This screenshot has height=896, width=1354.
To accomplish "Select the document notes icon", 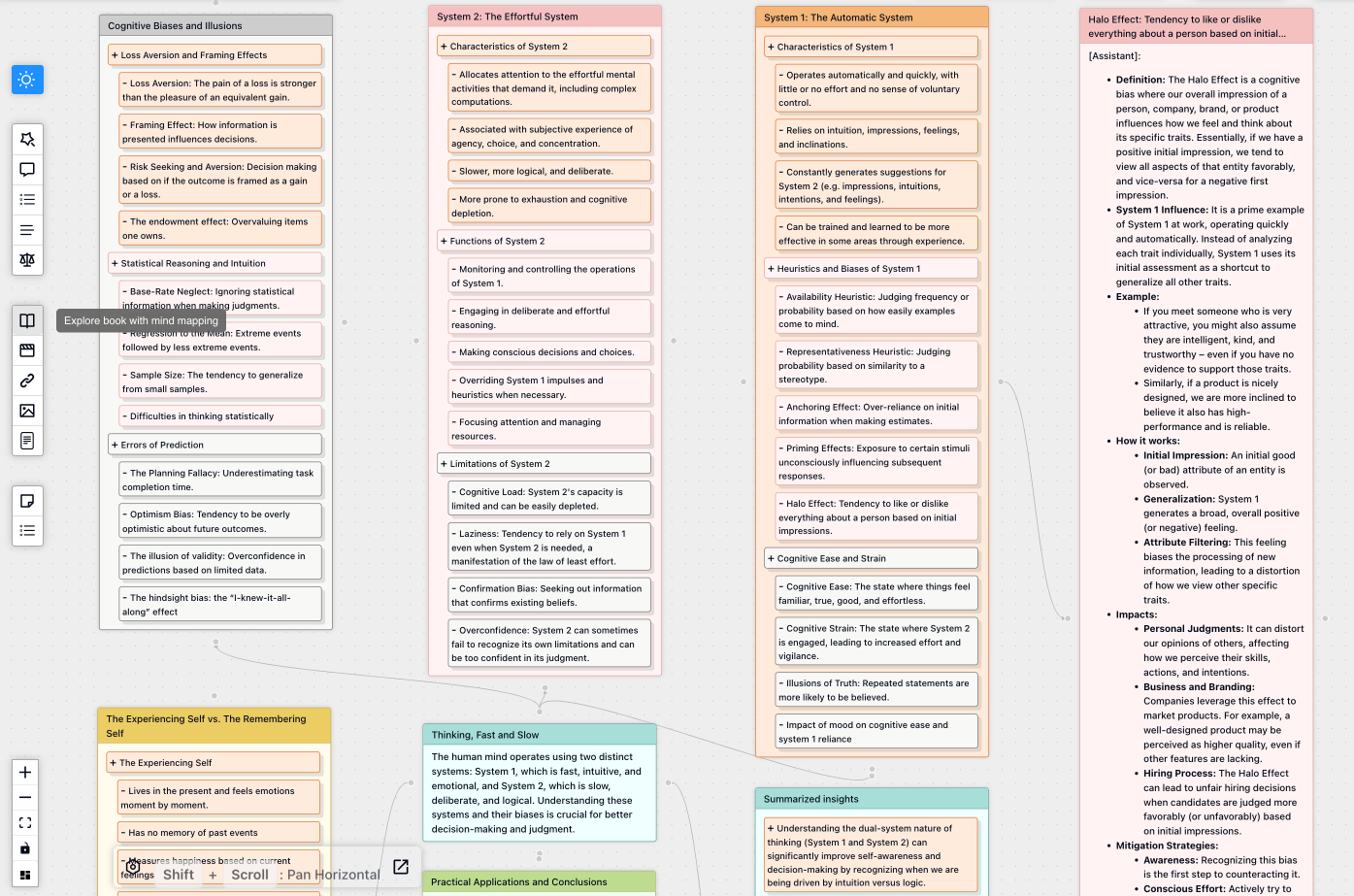I will pyautogui.click(x=26, y=440).
